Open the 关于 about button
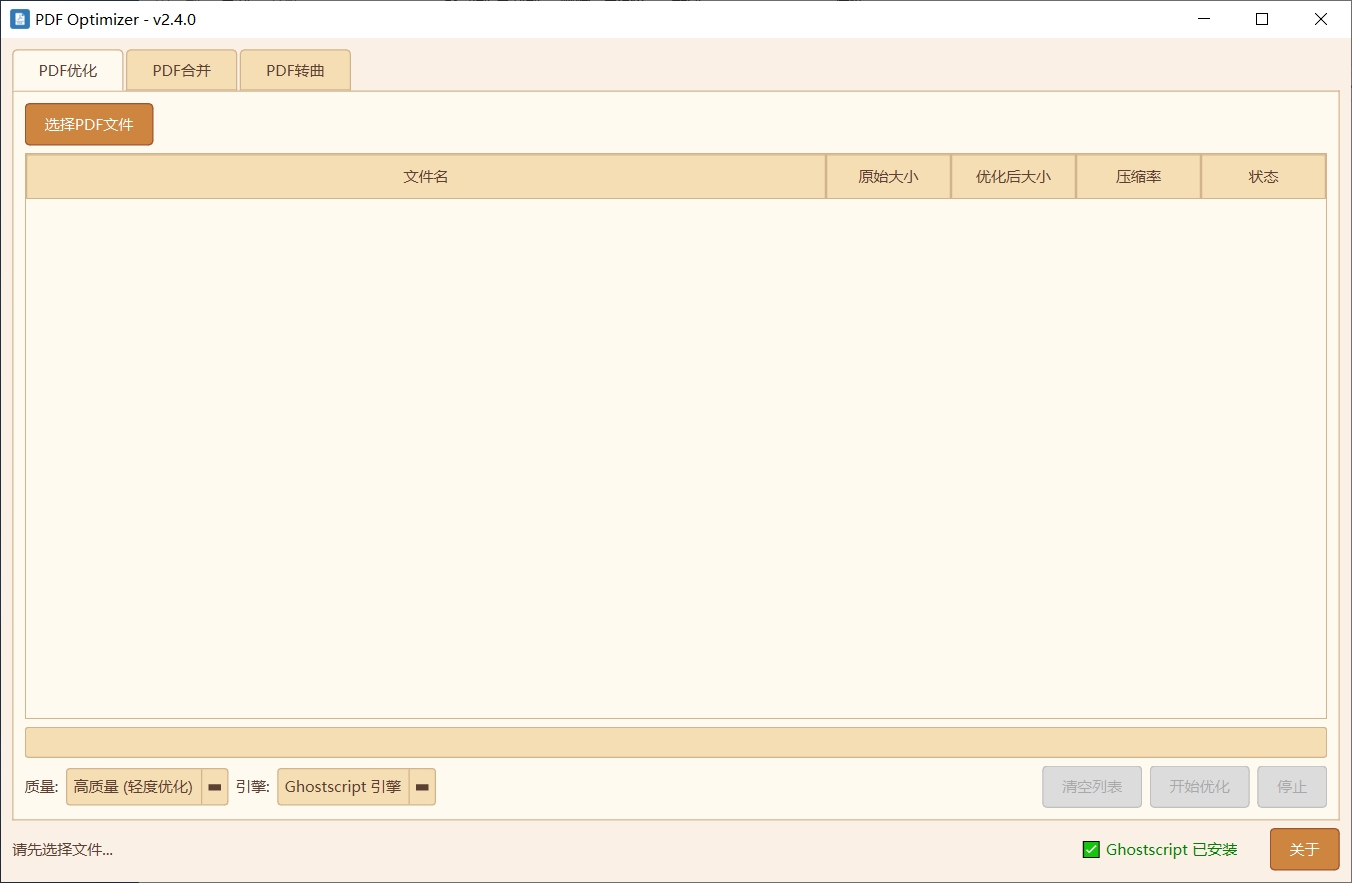This screenshot has height=883, width=1352. [x=1304, y=850]
